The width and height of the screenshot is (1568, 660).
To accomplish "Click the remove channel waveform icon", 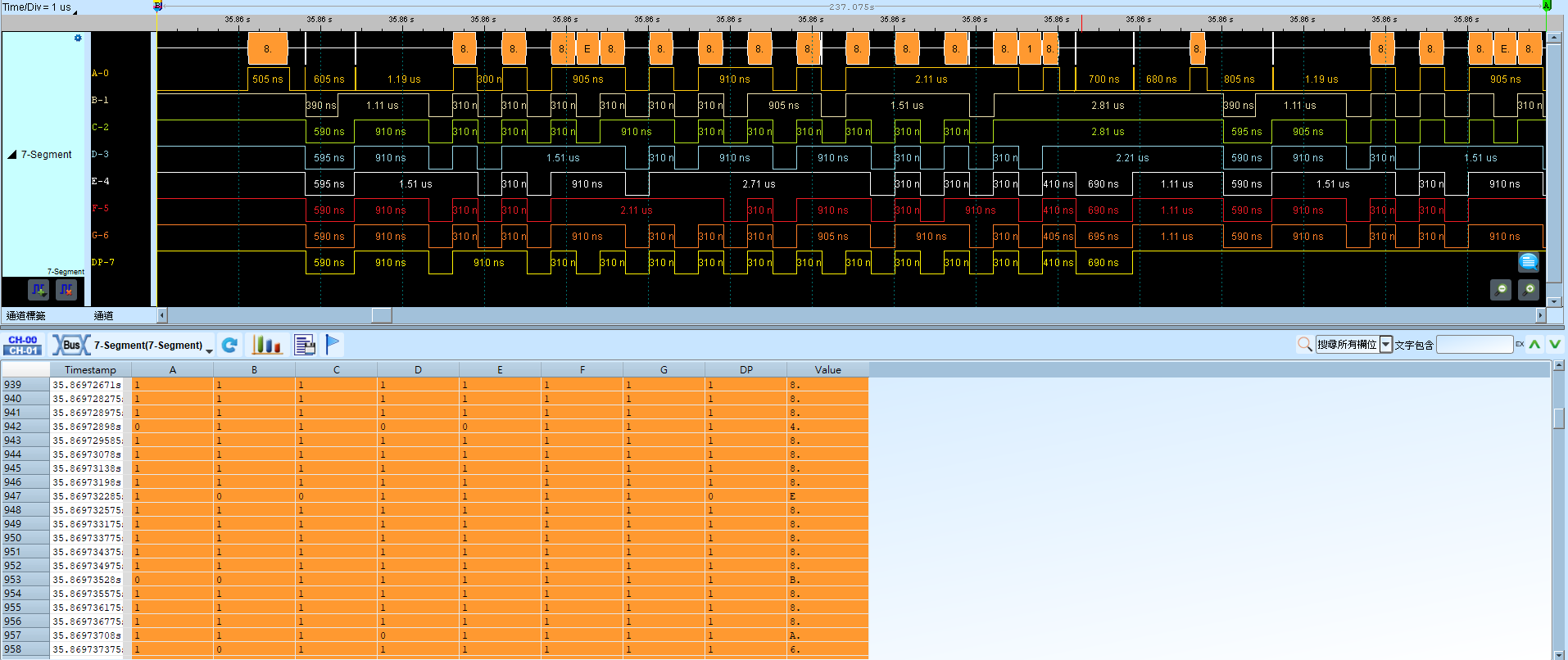I will click(x=66, y=290).
